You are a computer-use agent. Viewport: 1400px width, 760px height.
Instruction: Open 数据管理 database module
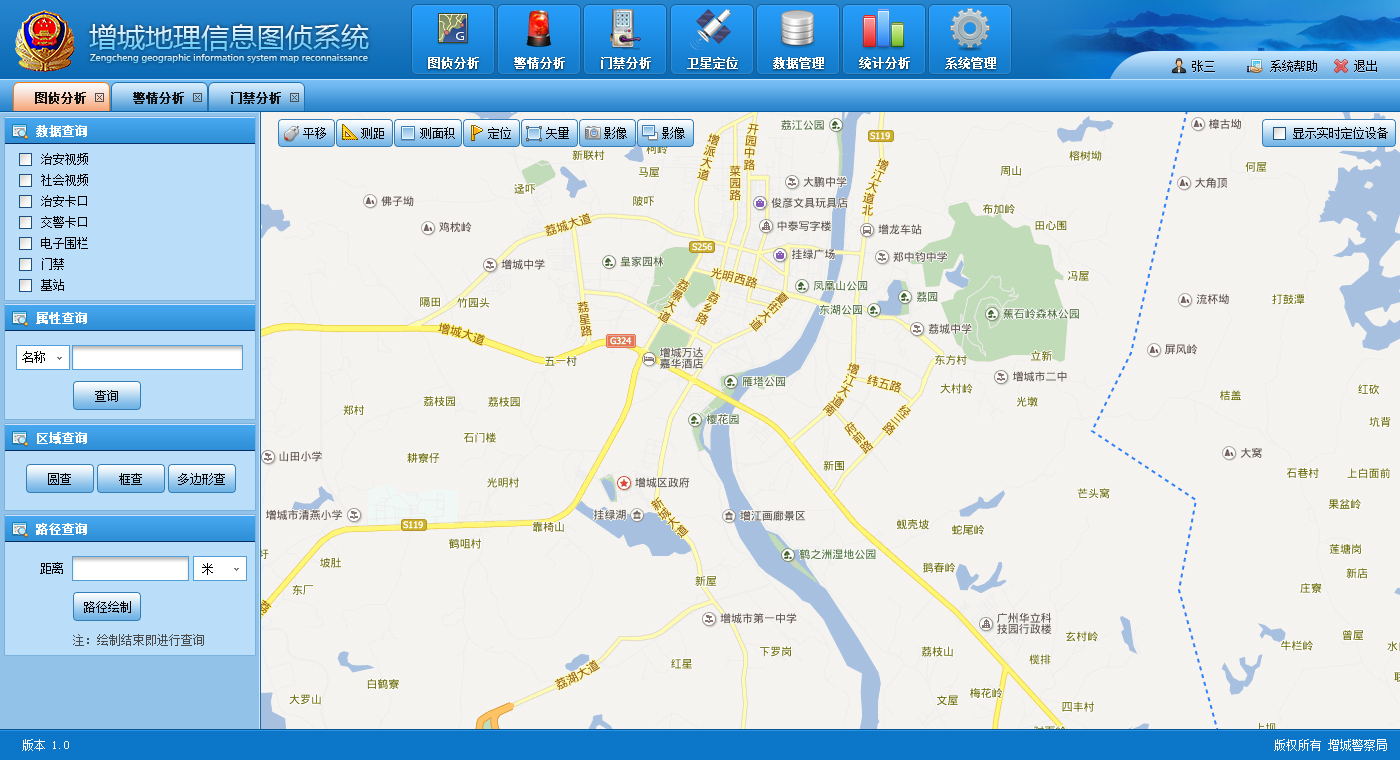click(x=798, y=39)
